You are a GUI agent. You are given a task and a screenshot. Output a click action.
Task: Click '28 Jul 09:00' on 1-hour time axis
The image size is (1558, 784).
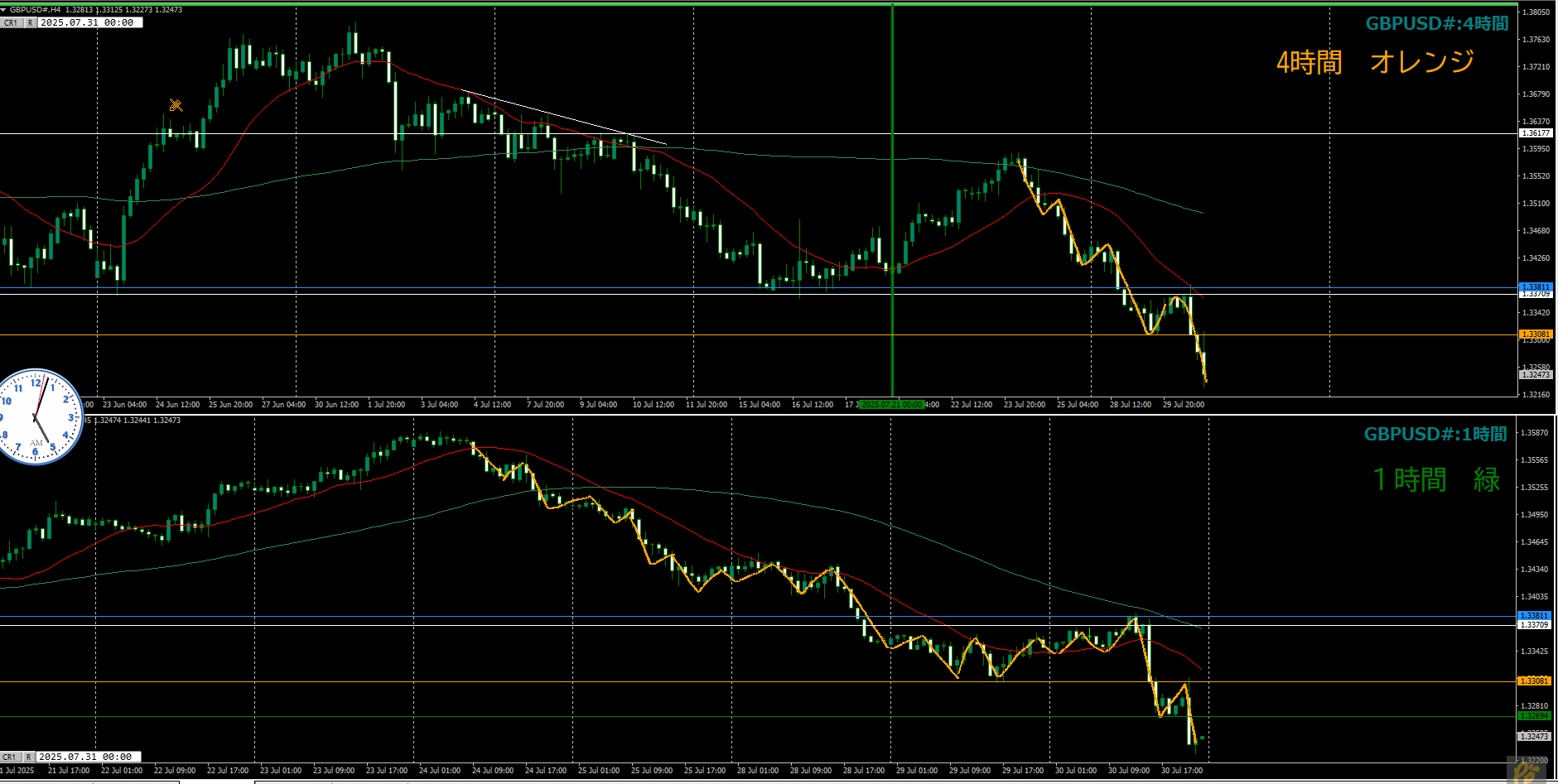811,771
